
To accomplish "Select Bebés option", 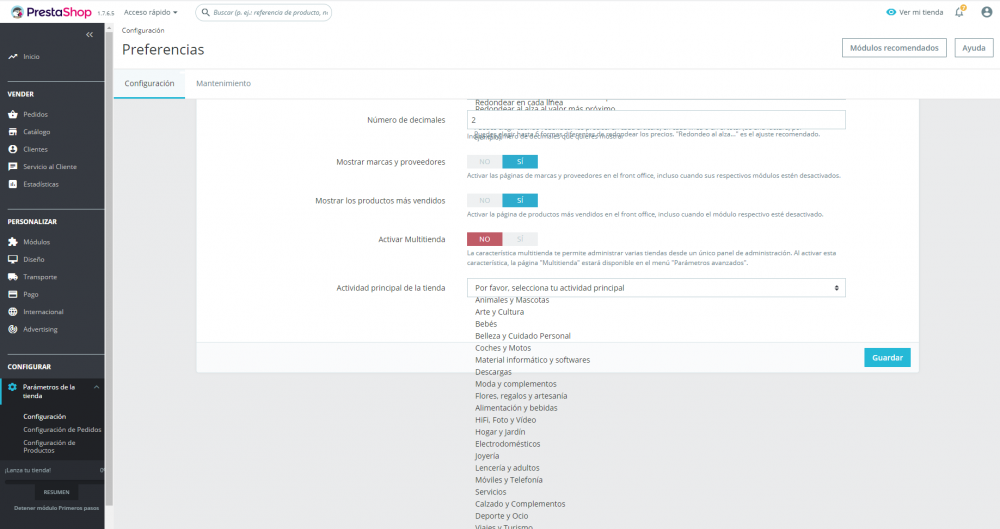I will tap(486, 324).
